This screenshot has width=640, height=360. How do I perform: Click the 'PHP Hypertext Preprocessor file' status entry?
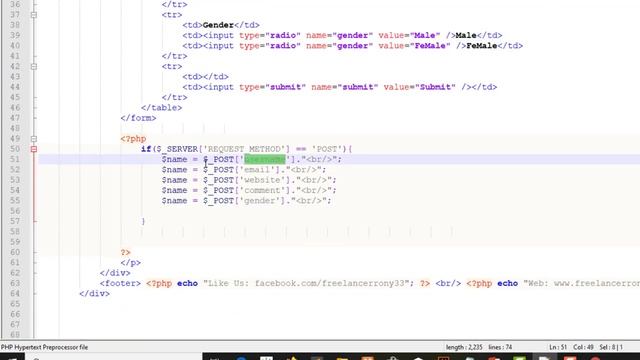pos(44,347)
